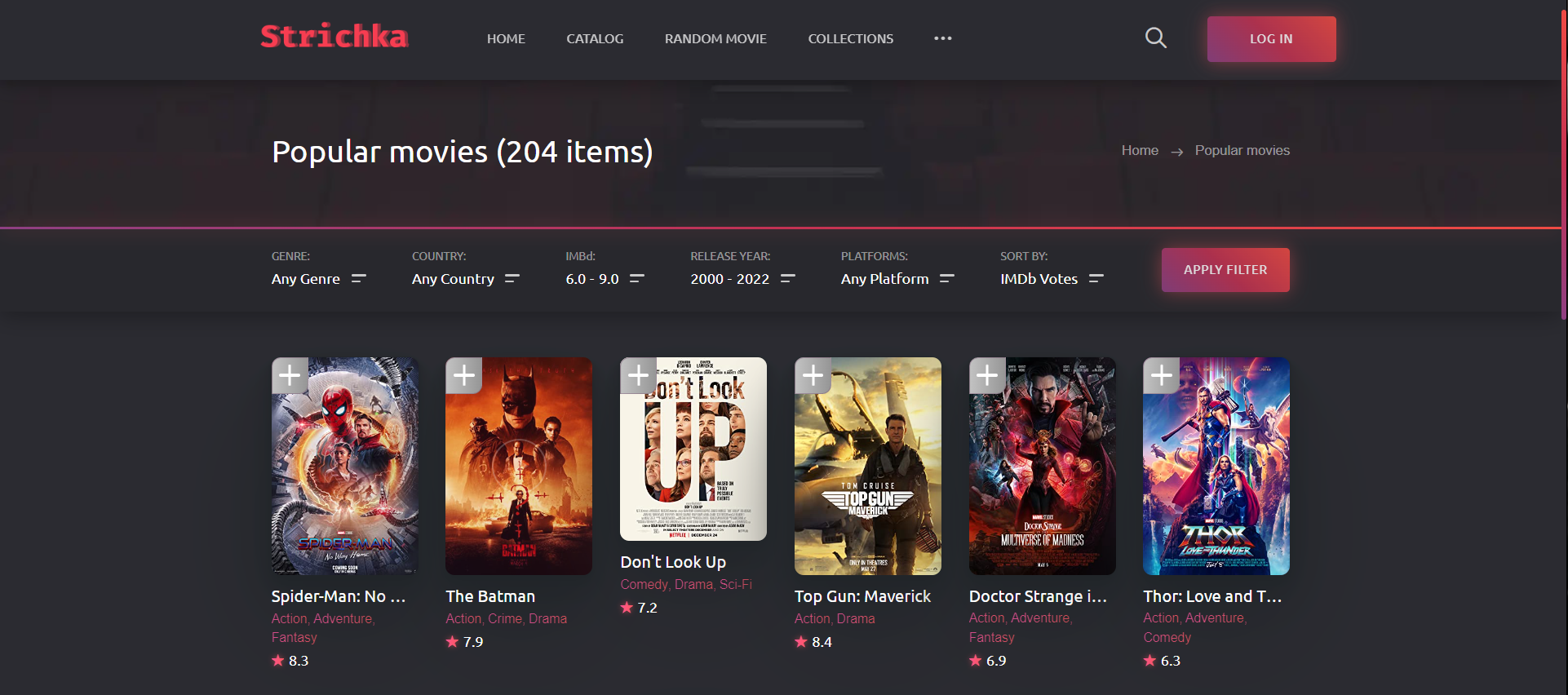Open the Thor: Love and T... title link
Screen dimensions: 1568x695
click(1212, 596)
